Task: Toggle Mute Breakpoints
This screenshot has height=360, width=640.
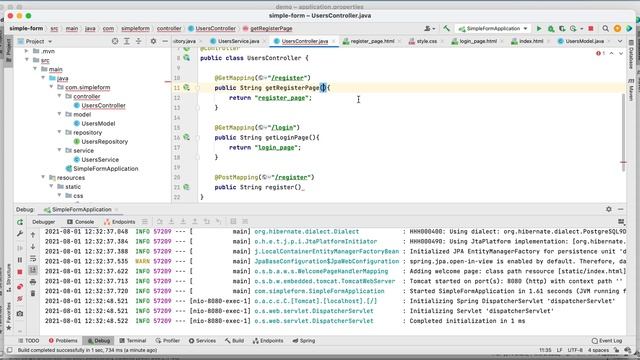Action: pos(20,299)
